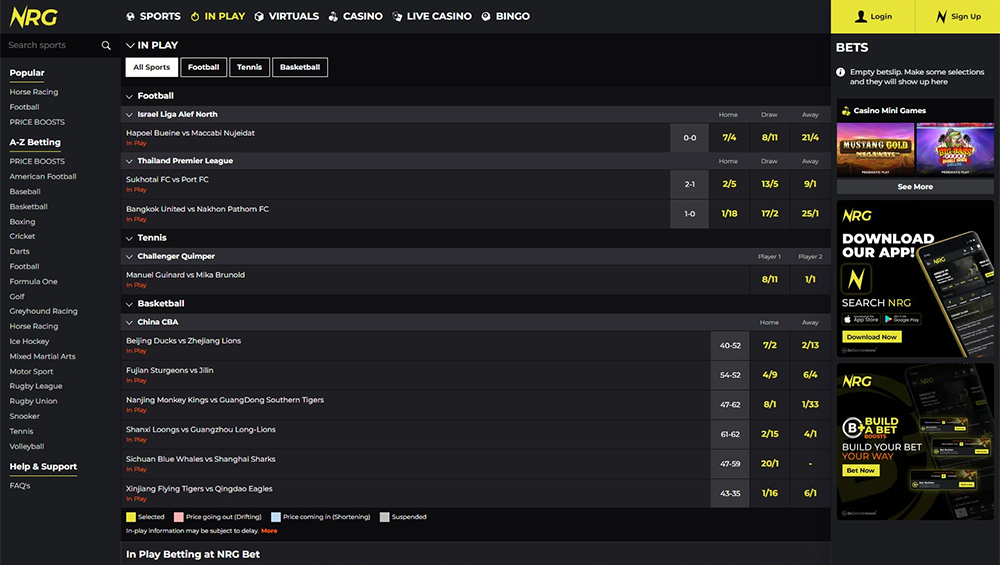The height and width of the screenshot is (565, 1000).
Task: Click the yellow Selected legend swatch
Action: point(131,517)
